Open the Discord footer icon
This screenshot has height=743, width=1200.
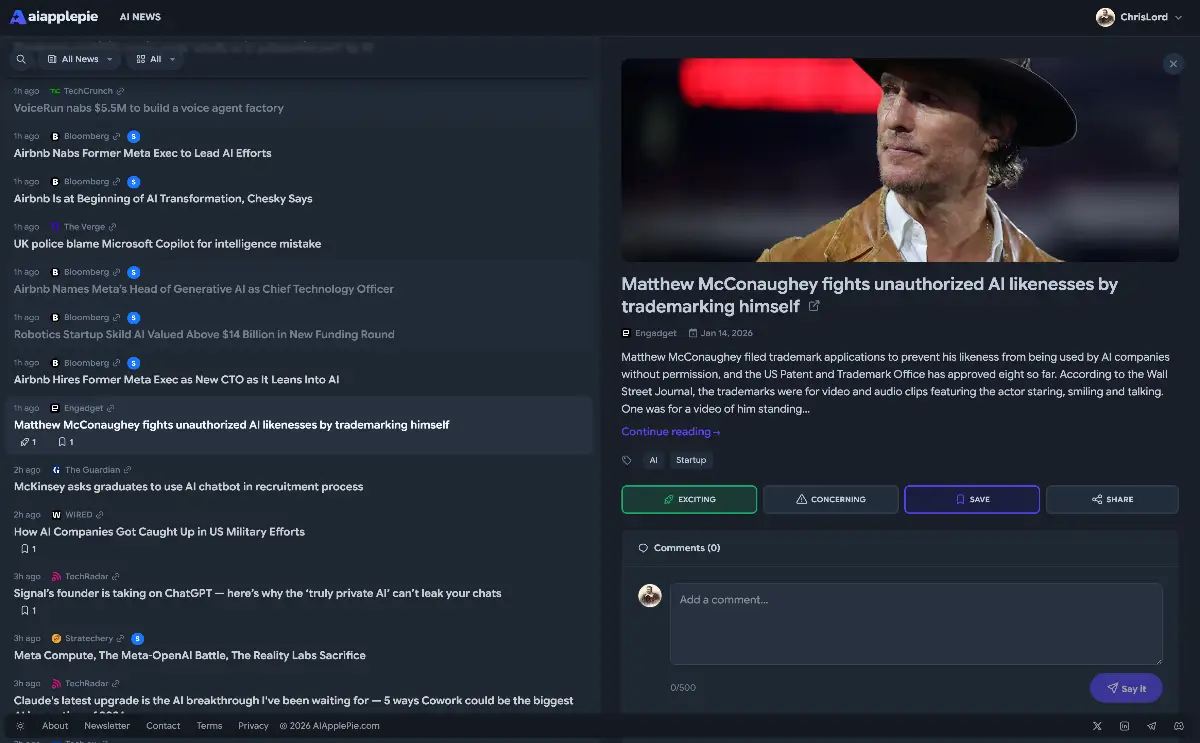tap(1179, 726)
